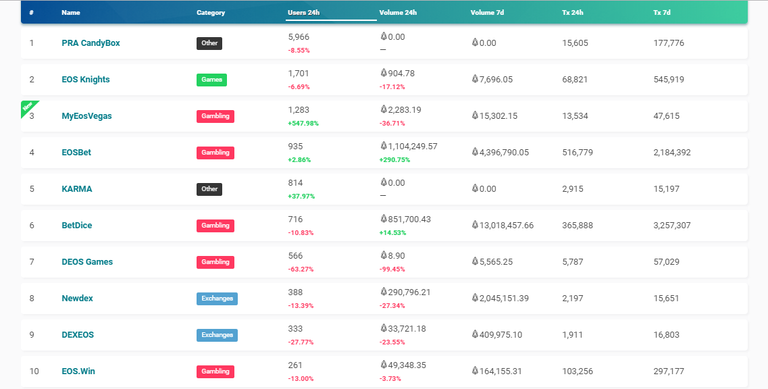Click the Exchanges tag on the Newdex row
Screen dimensions: 768x389
(217, 299)
